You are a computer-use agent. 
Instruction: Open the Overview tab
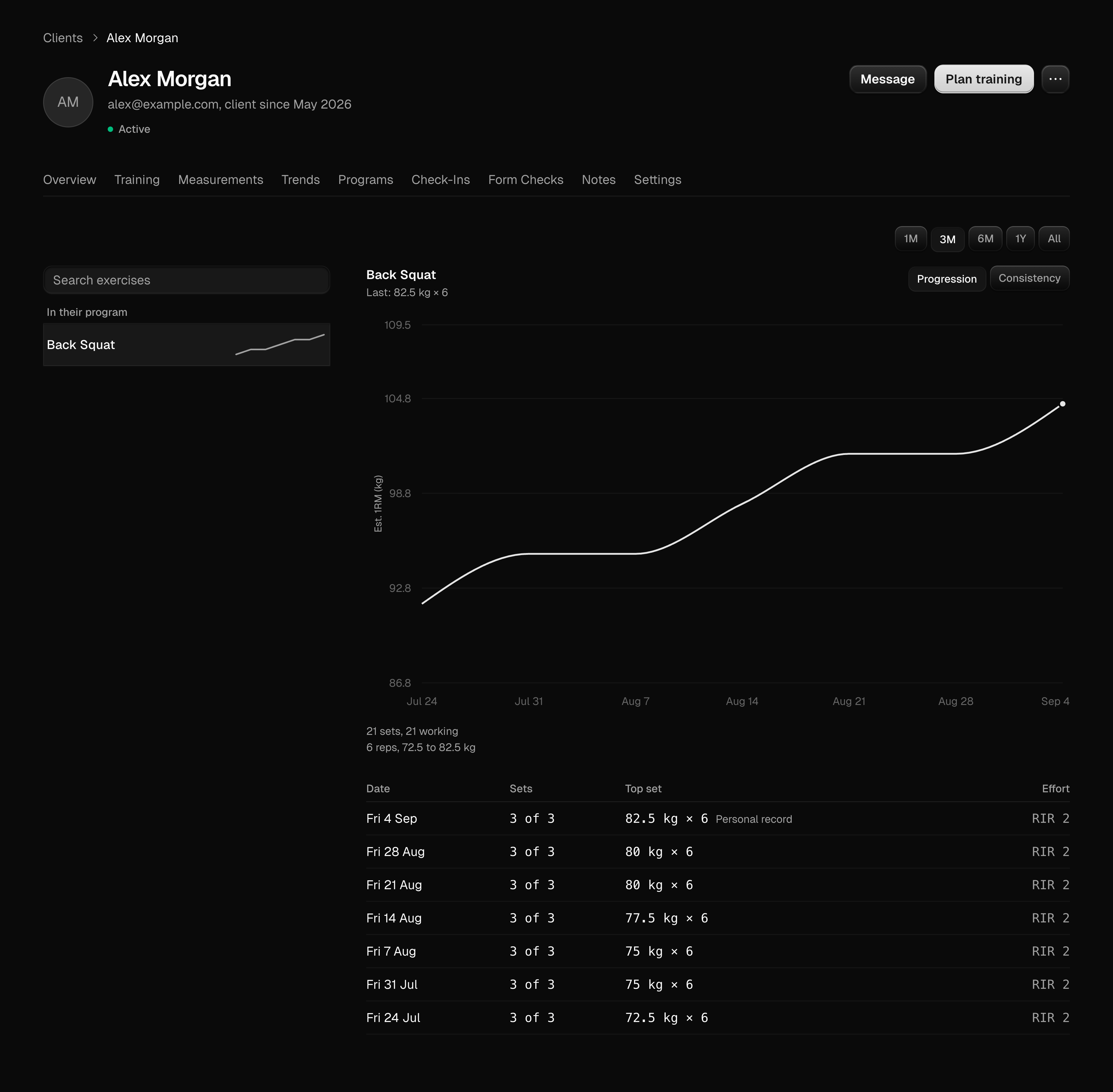pos(69,179)
